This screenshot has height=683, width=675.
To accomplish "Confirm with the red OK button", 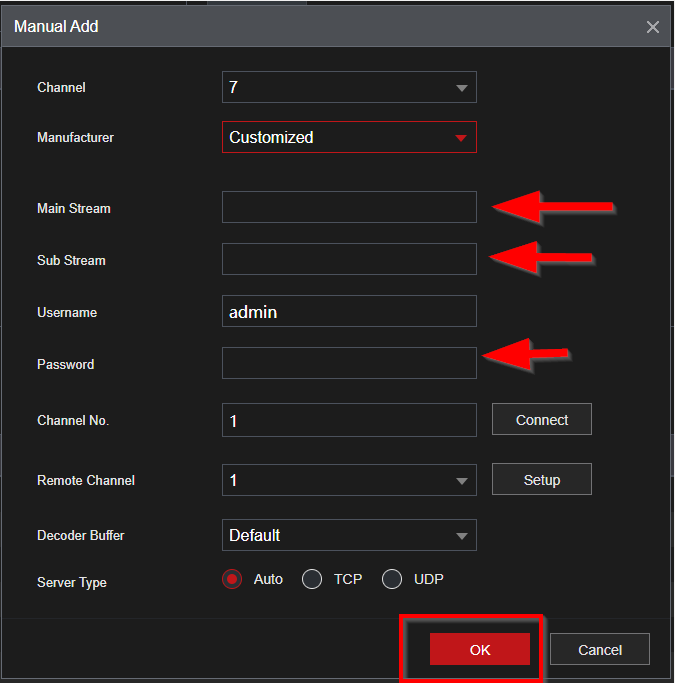I will [x=479, y=649].
